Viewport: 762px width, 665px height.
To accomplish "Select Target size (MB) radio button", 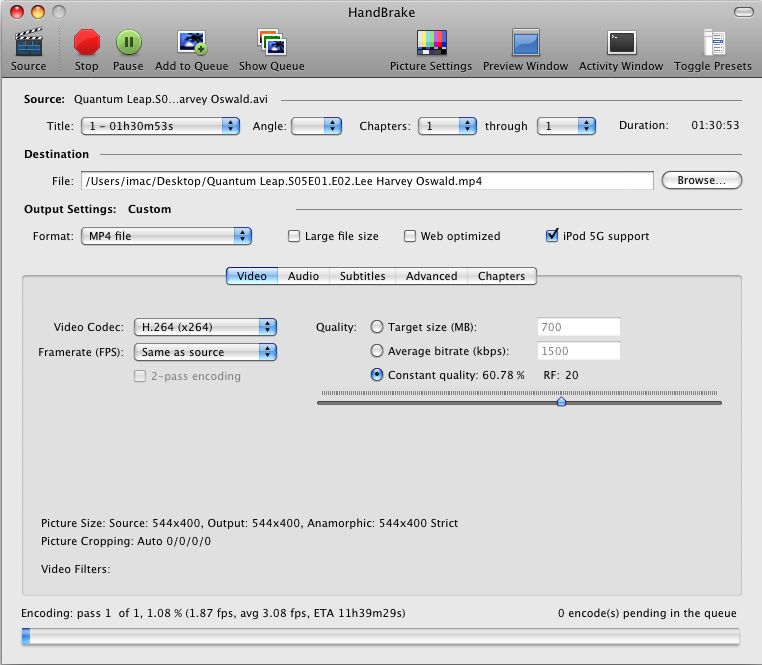I will (377, 327).
